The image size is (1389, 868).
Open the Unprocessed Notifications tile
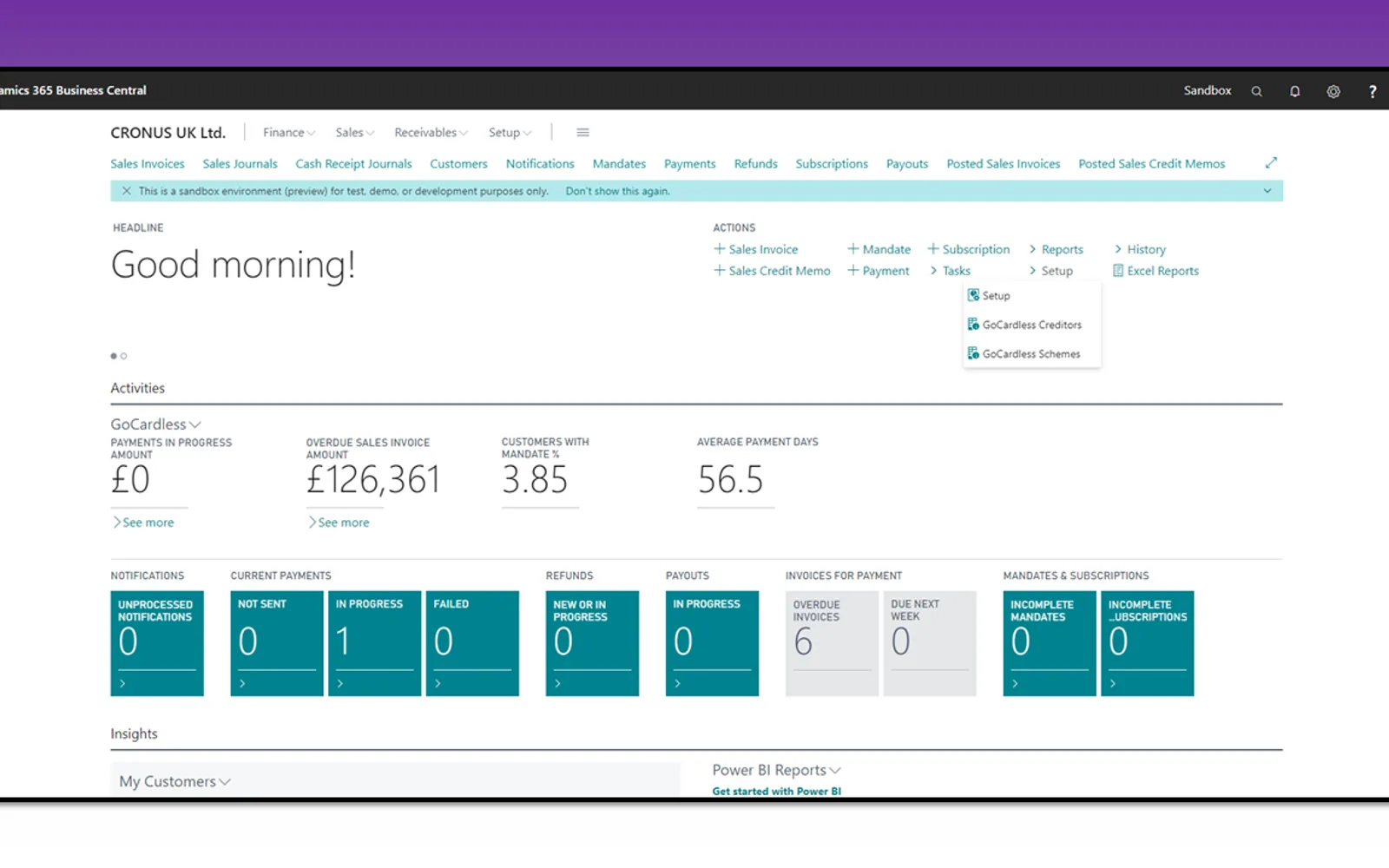click(x=157, y=643)
